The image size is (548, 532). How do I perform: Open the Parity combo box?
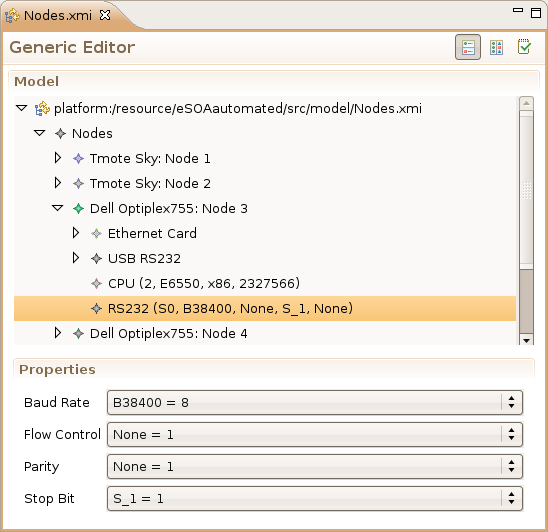(x=315, y=466)
